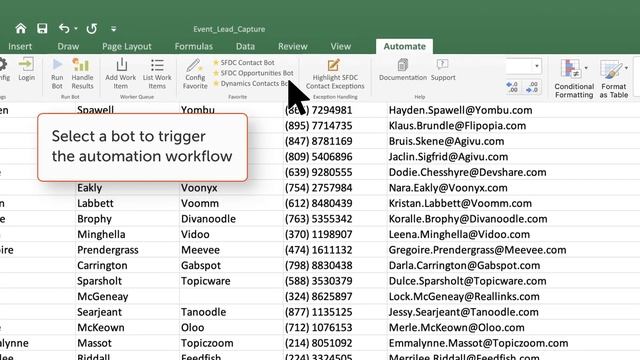Viewport: 640px width, 360px height.
Task: Switch to the Draw tab
Action: coord(68,47)
